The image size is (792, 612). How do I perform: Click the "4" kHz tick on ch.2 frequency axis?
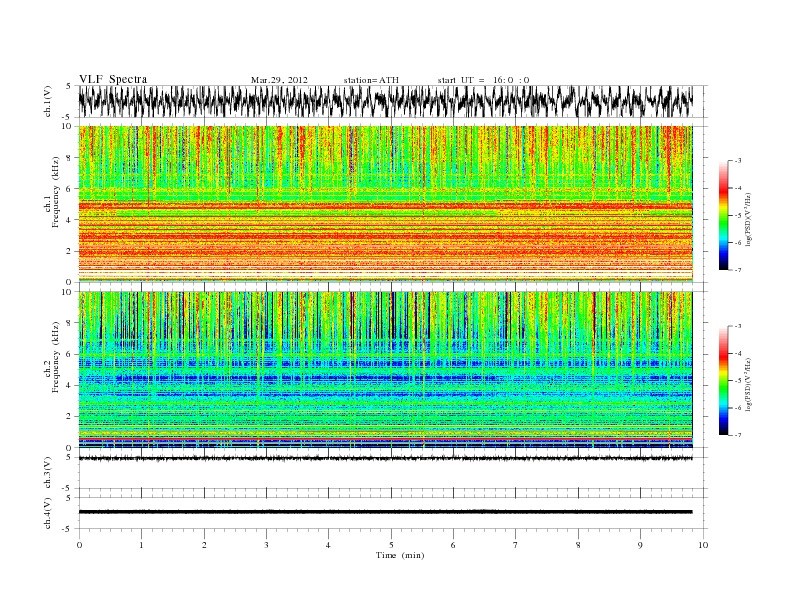click(x=69, y=385)
